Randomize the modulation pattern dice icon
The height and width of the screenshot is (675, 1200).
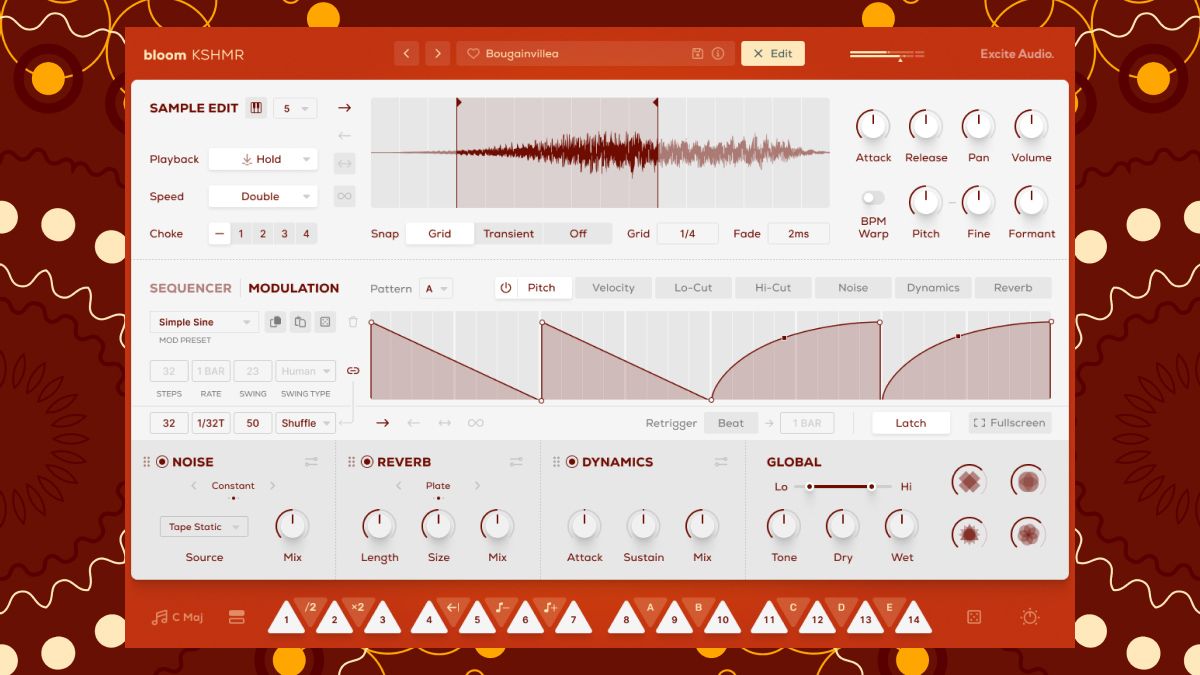tap(325, 322)
